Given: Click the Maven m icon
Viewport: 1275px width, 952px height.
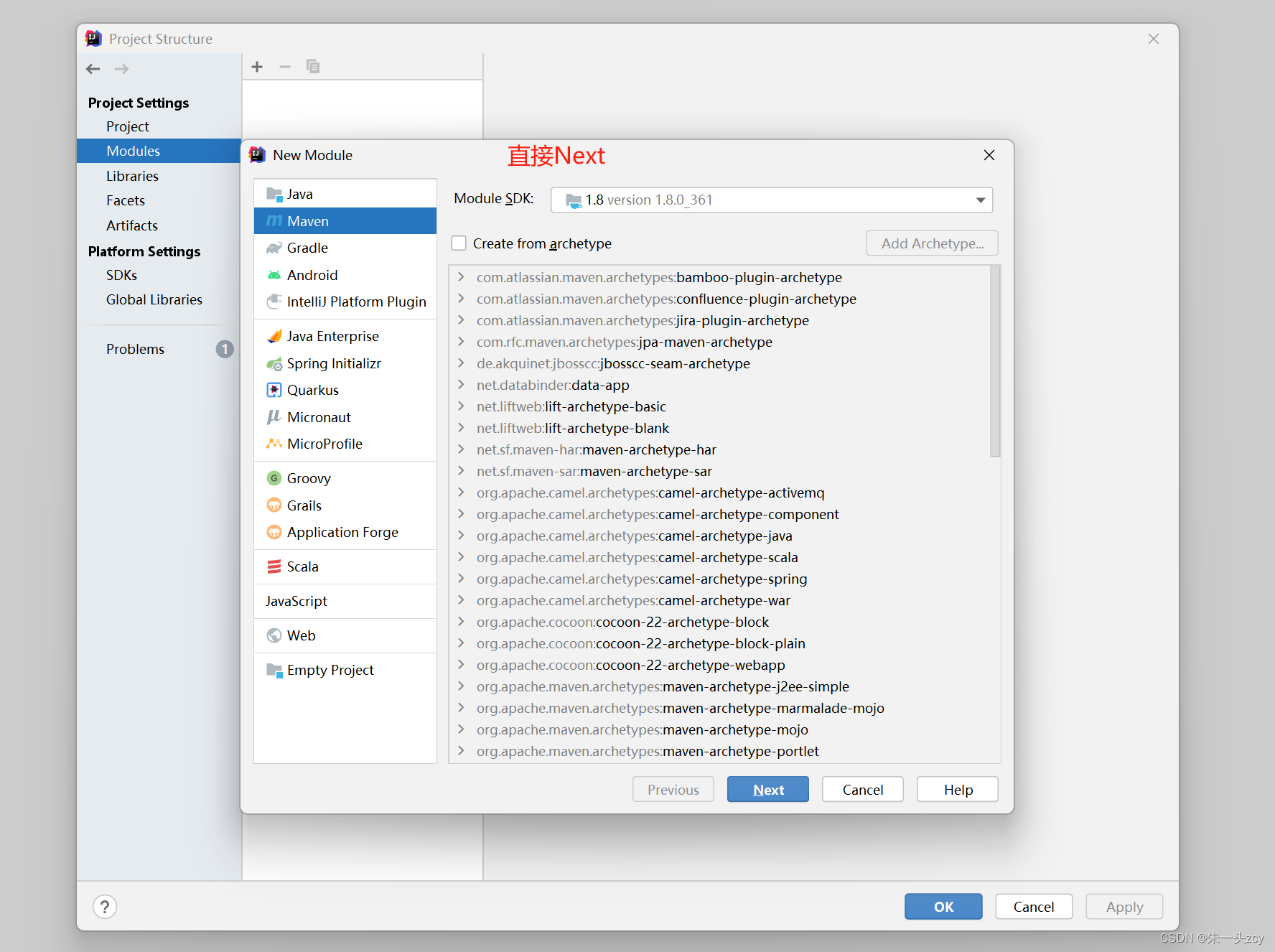Looking at the screenshot, I should (x=274, y=221).
